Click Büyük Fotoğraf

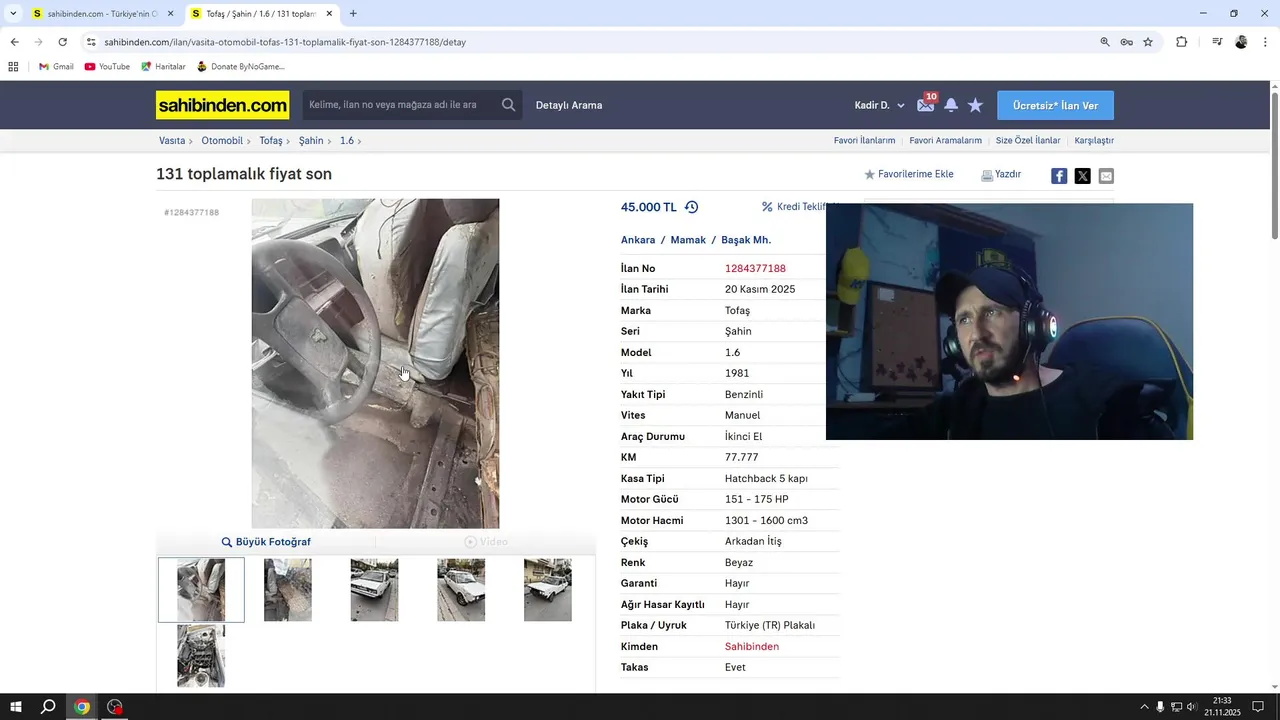[266, 542]
